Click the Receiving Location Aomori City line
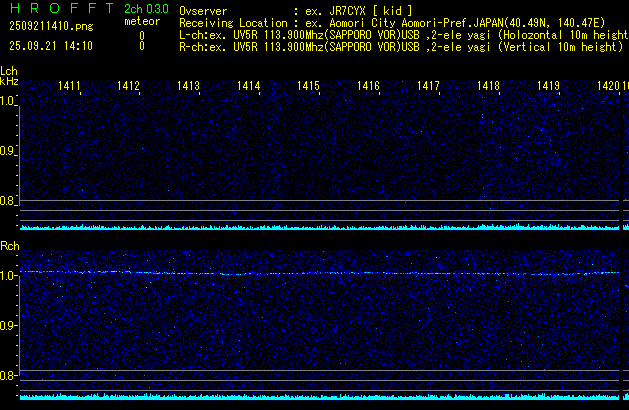The image size is (629, 410). 390,21
